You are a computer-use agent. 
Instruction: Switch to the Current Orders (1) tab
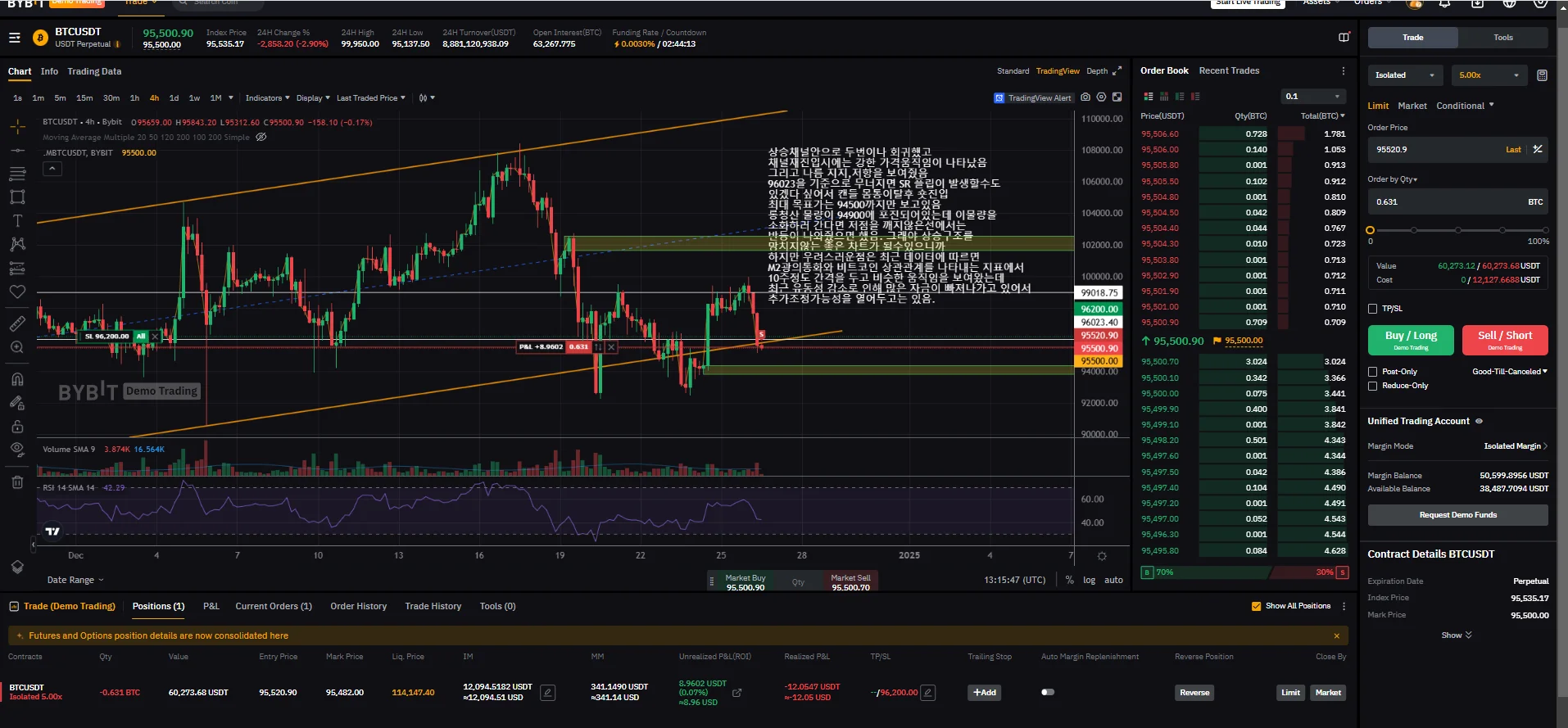click(x=274, y=606)
